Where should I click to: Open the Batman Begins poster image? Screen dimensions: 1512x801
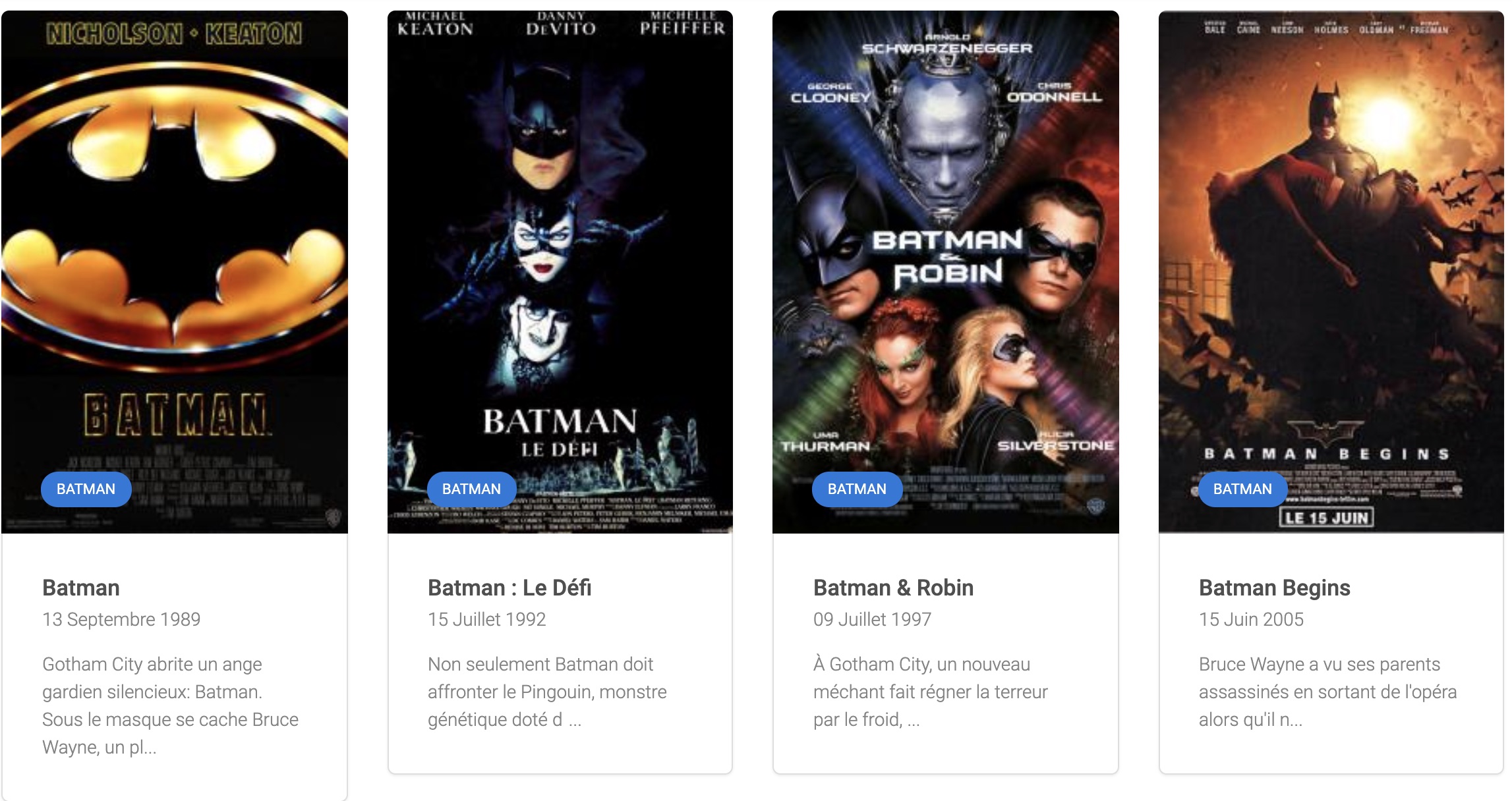(1331, 271)
